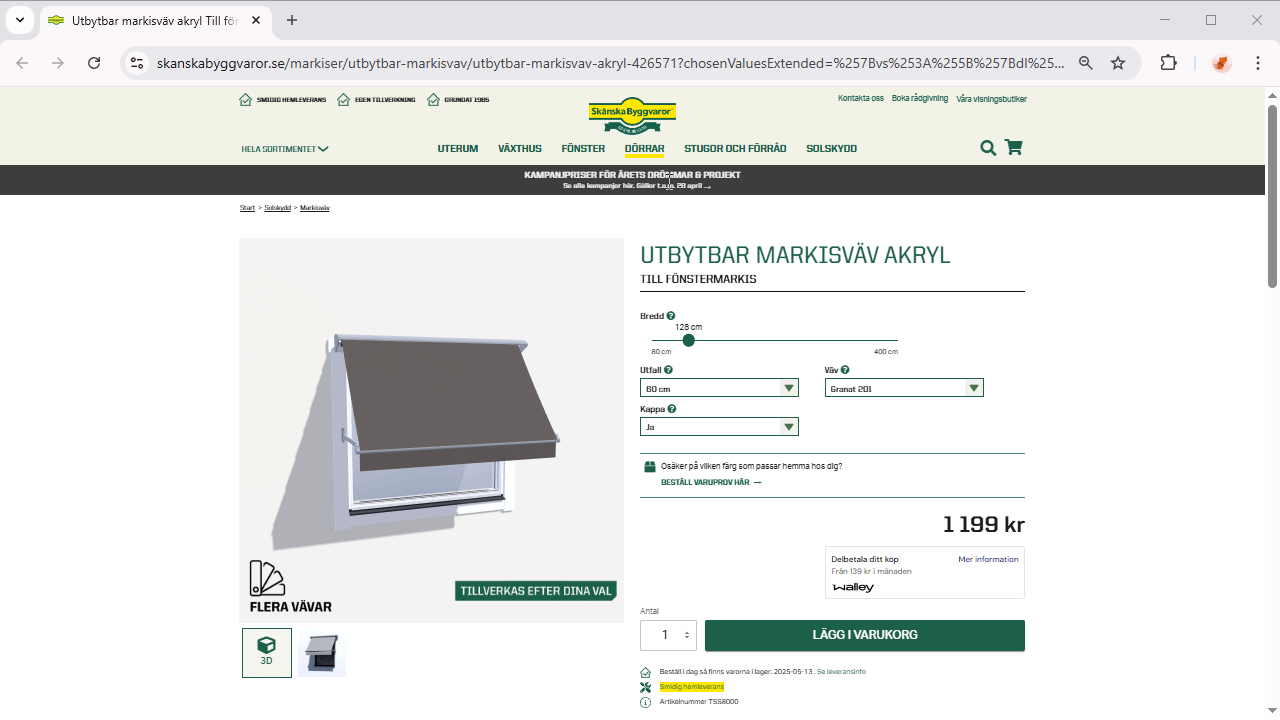Follow the Beställ varuprov här link

click(710, 483)
